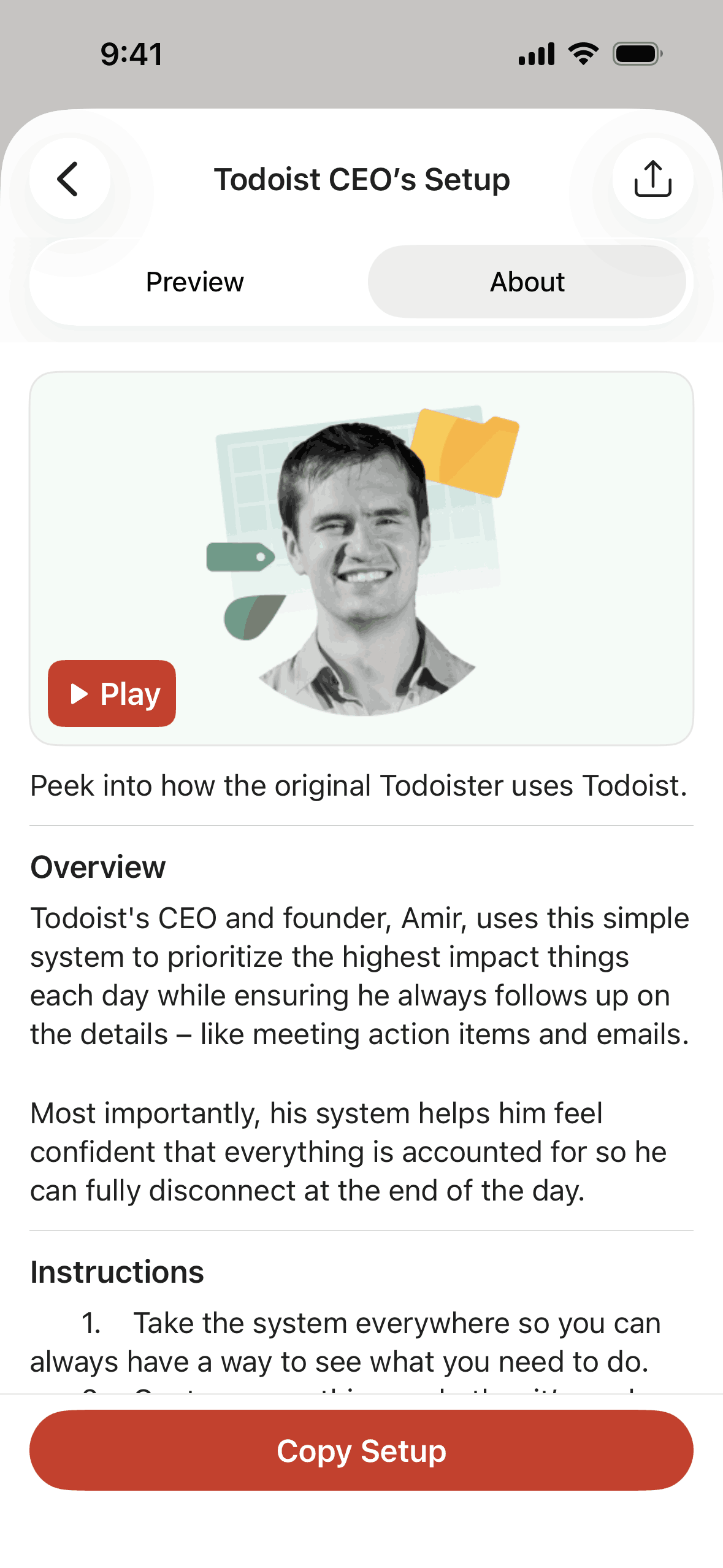This screenshot has height=1568, width=723.
Task: Tap the 9:41 clock in status bar
Action: (132, 54)
